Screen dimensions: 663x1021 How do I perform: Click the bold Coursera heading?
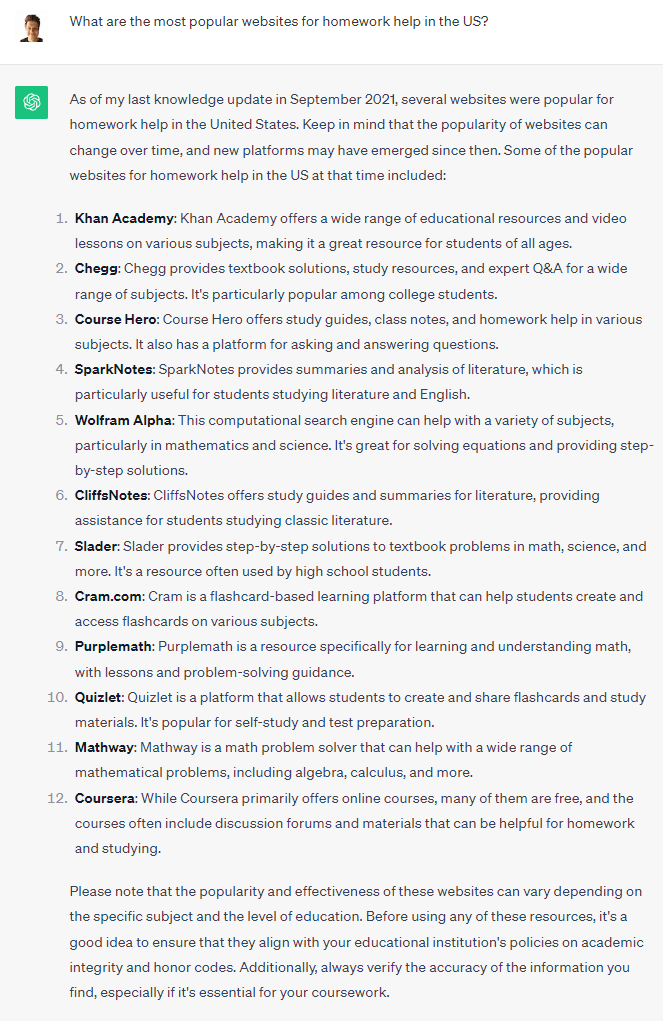pyautogui.click(x=105, y=798)
